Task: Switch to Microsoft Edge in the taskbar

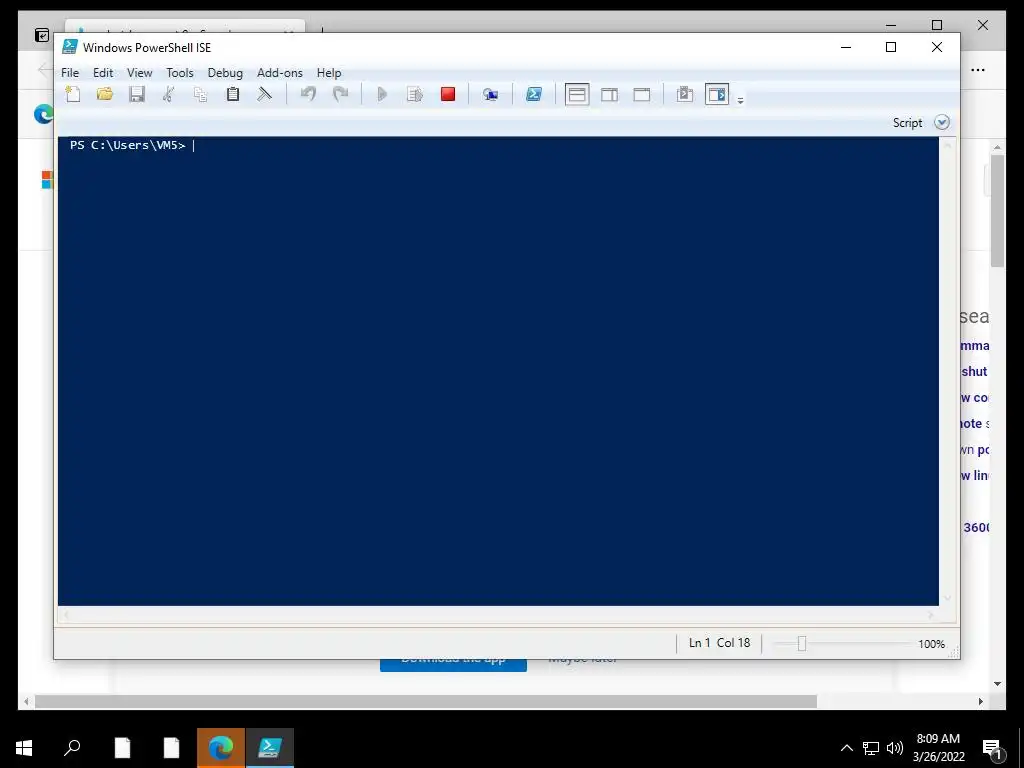Action: pos(221,748)
